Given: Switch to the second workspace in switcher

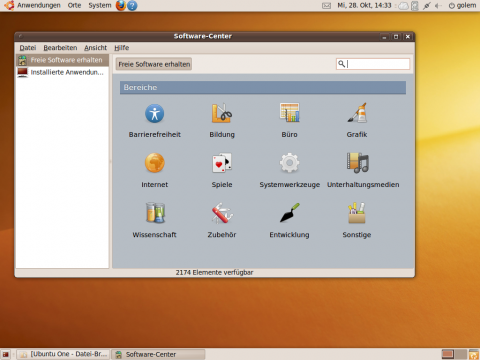Looking at the screenshot, I should click(461, 354).
